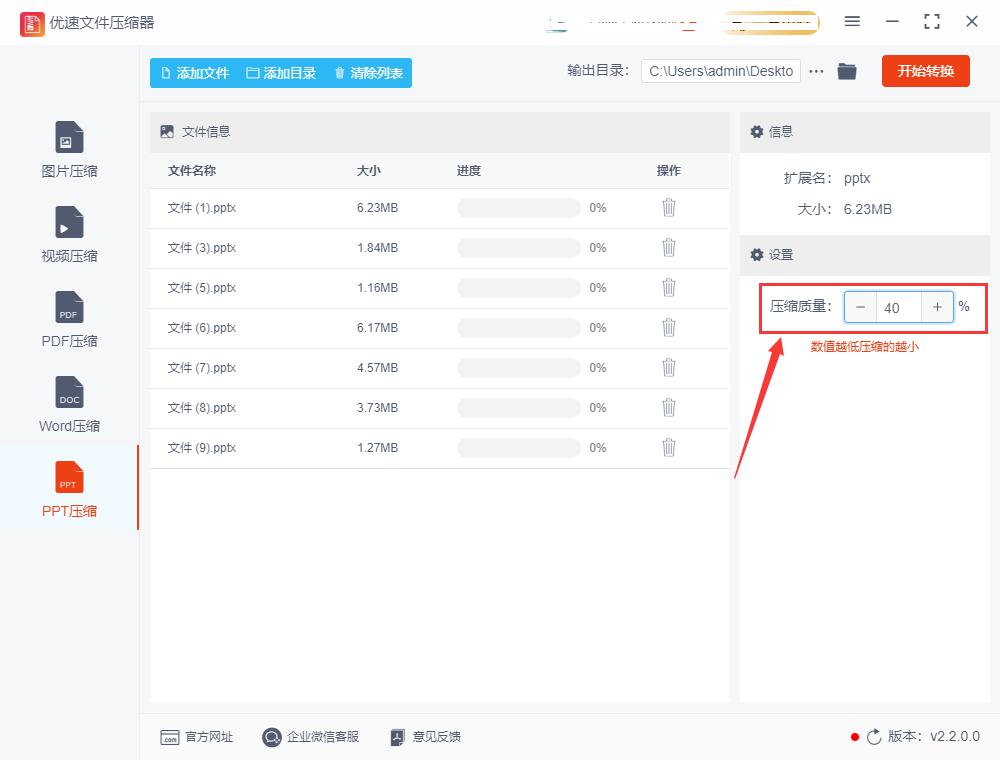Open the 企业微信客服 customer service icon
This screenshot has height=760, width=1000.
pyautogui.click(x=270, y=737)
